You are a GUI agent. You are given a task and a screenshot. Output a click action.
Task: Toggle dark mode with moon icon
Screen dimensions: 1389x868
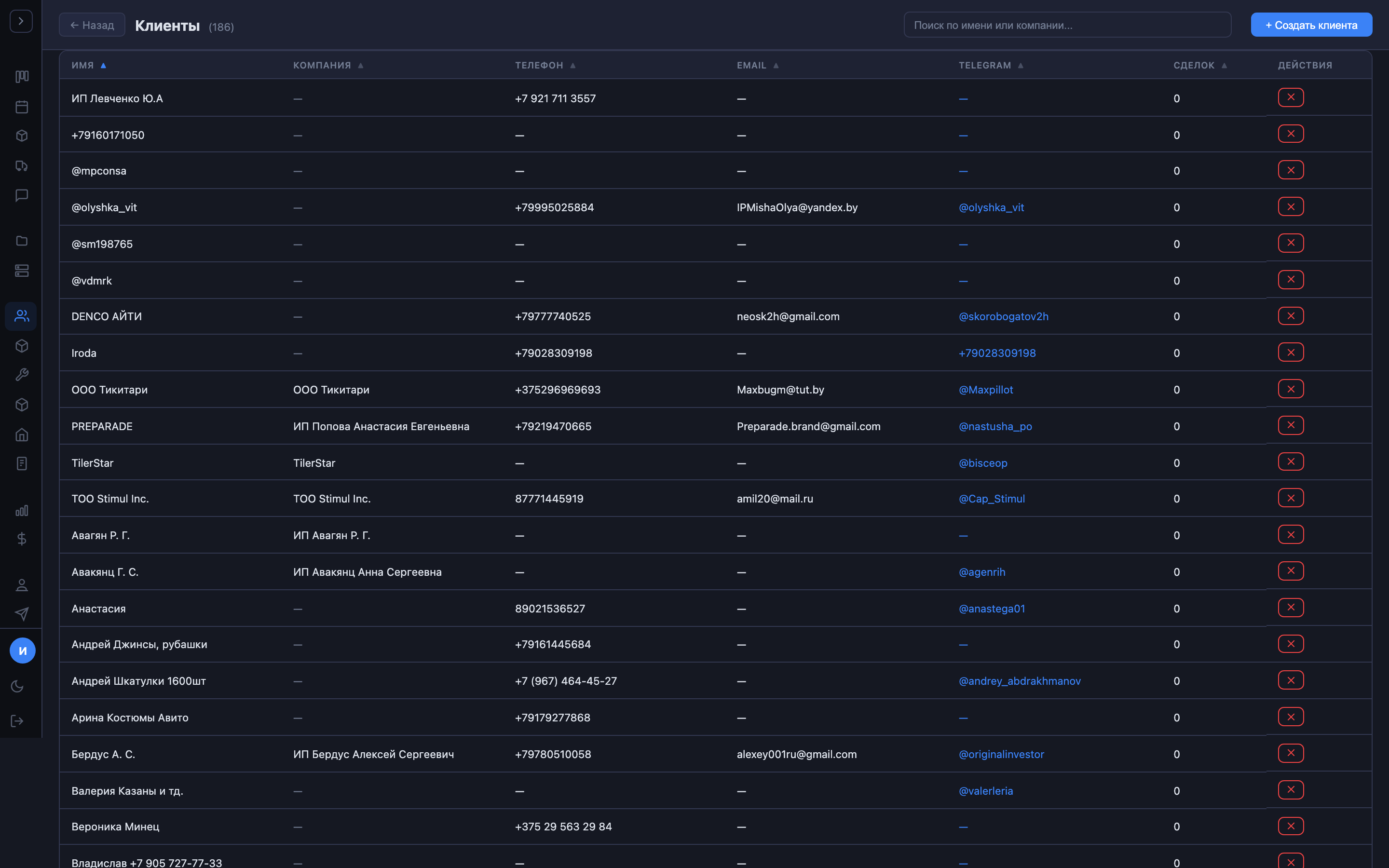17,686
